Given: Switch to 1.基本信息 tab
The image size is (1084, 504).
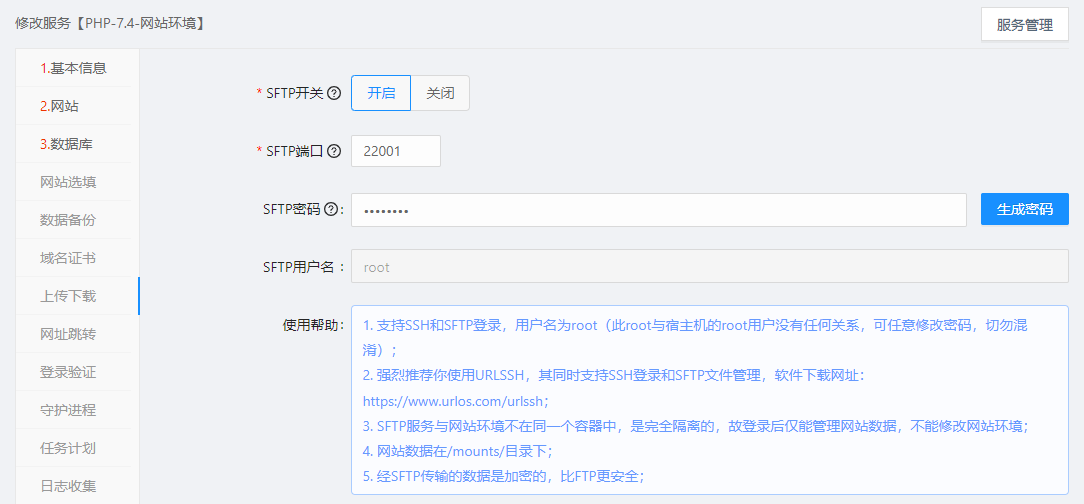Looking at the screenshot, I should [73, 68].
